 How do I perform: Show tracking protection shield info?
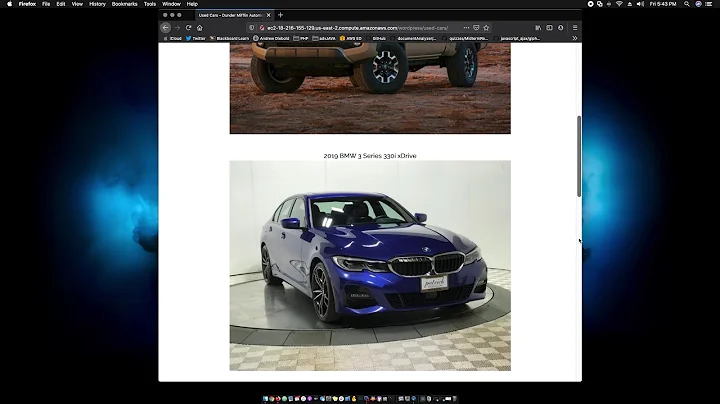(252, 28)
